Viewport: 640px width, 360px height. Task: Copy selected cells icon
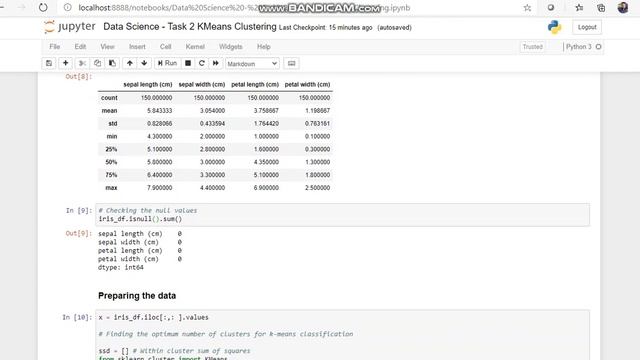[x=97, y=63]
